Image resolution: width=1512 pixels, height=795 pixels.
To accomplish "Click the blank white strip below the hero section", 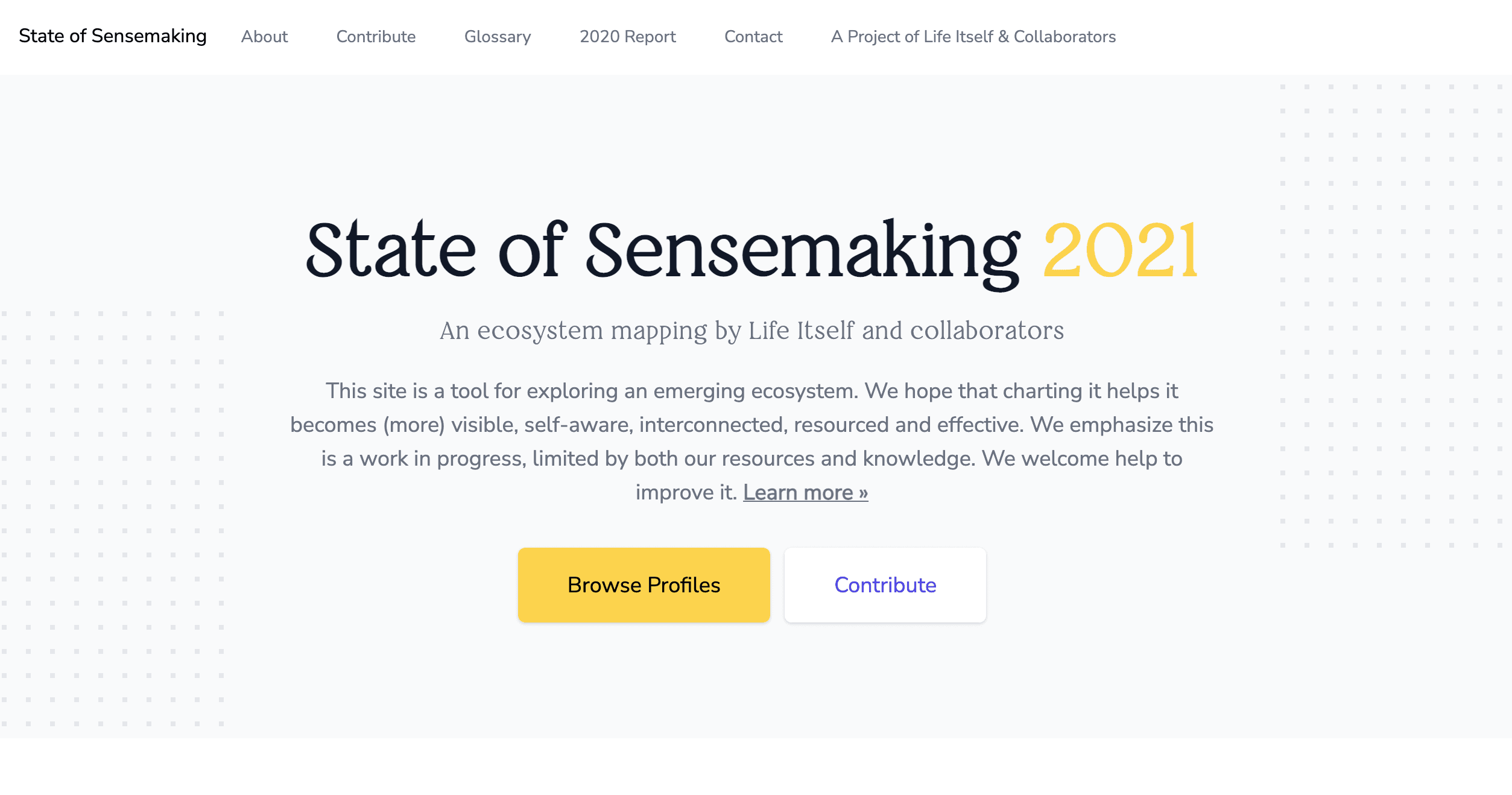I will point(756,767).
